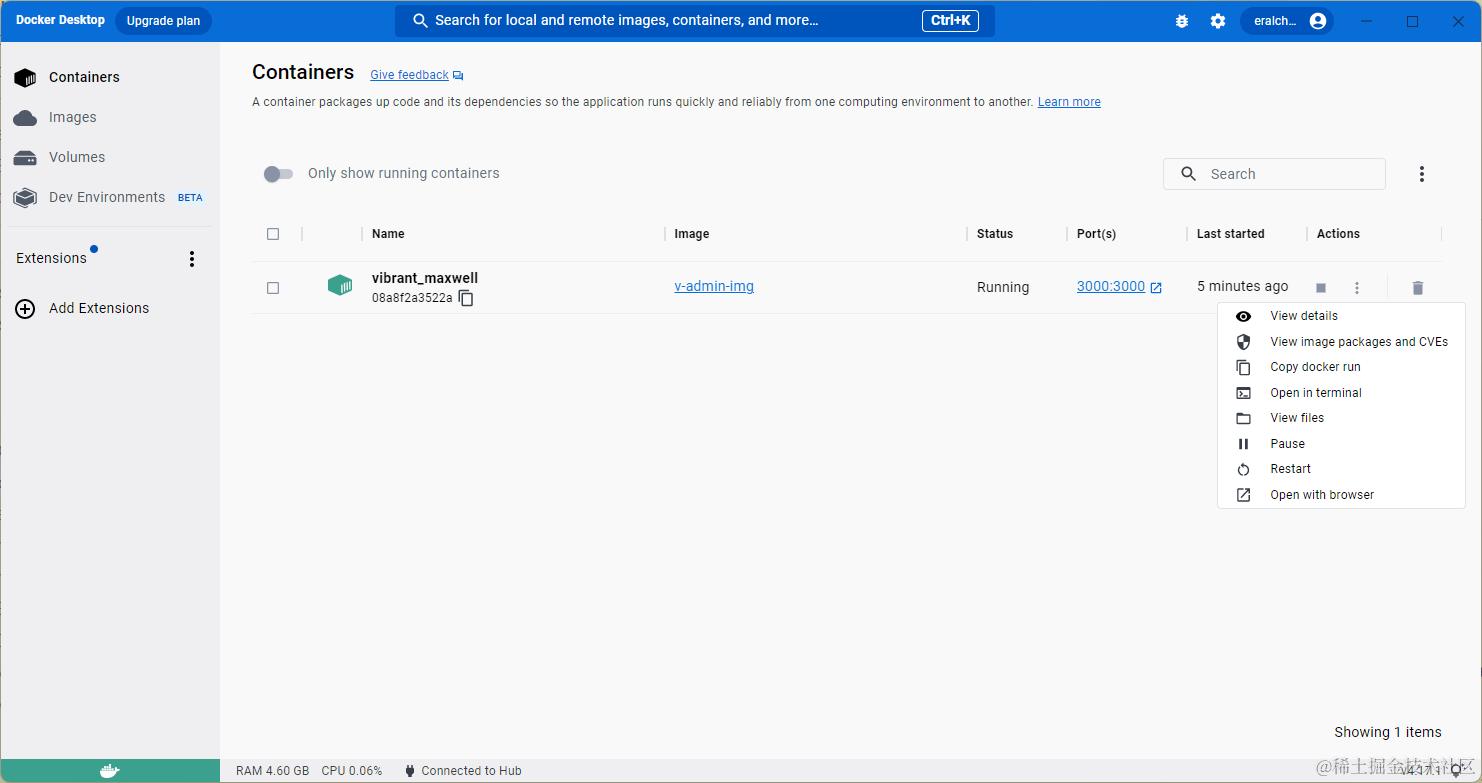This screenshot has height=783, width=1482.
Task: Open the vibrant_maxwell container name
Action: point(425,278)
